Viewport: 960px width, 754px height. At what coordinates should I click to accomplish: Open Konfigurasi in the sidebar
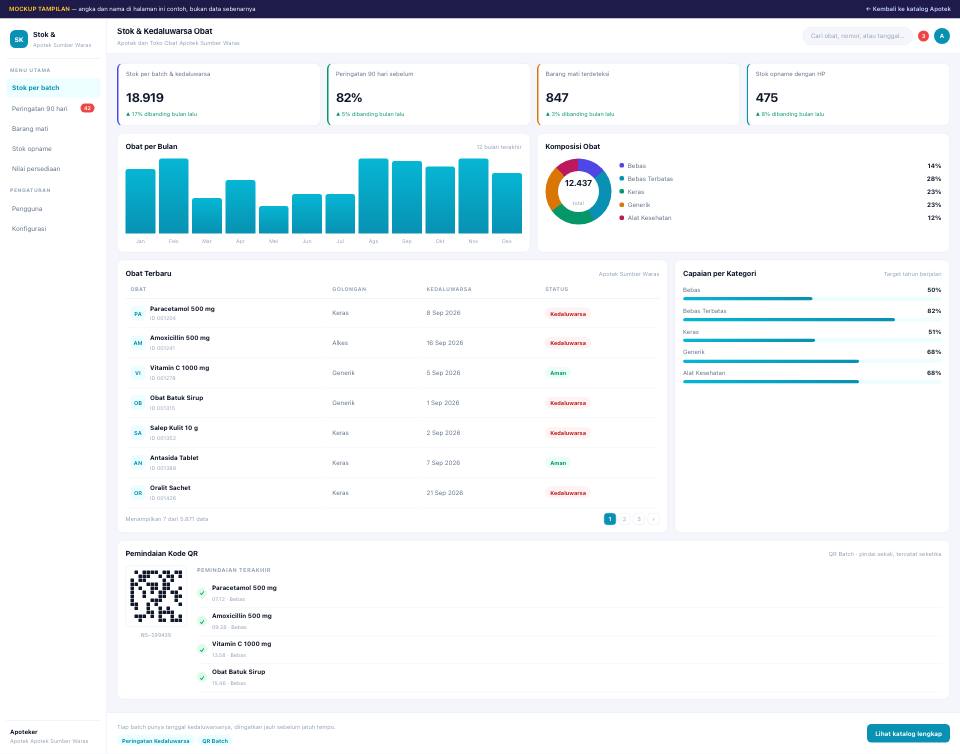pos(53,229)
